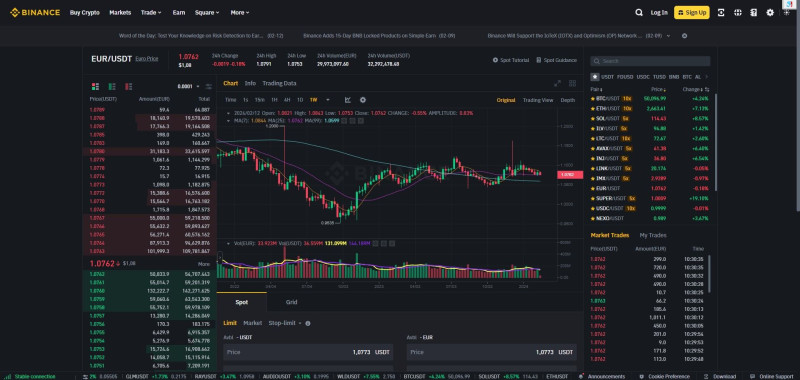Viewport: 800px width, 380px height.
Task: Click the USDT buy Price input field
Action: [x=308, y=352]
